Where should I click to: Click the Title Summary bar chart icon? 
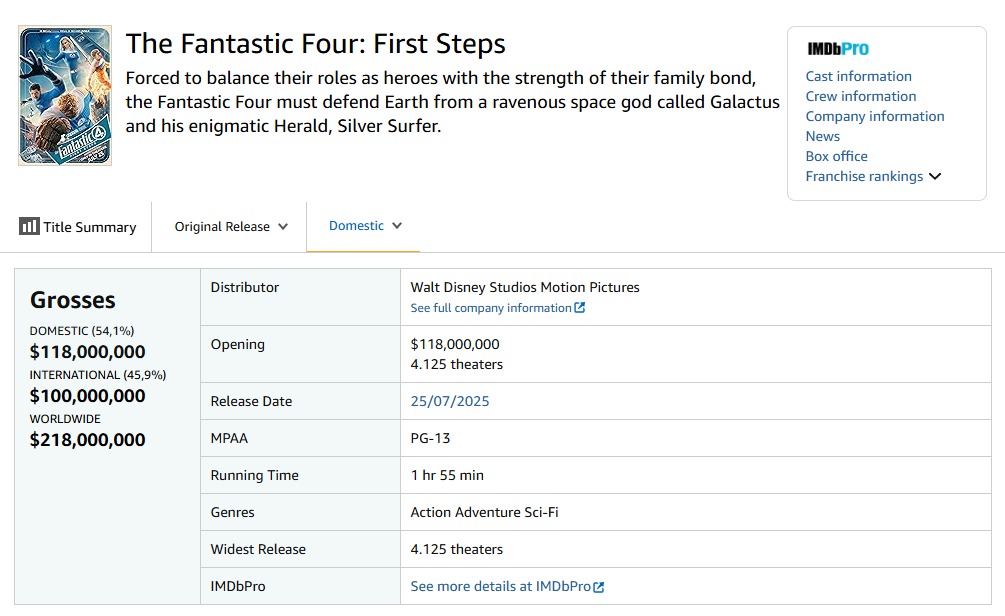(x=29, y=226)
